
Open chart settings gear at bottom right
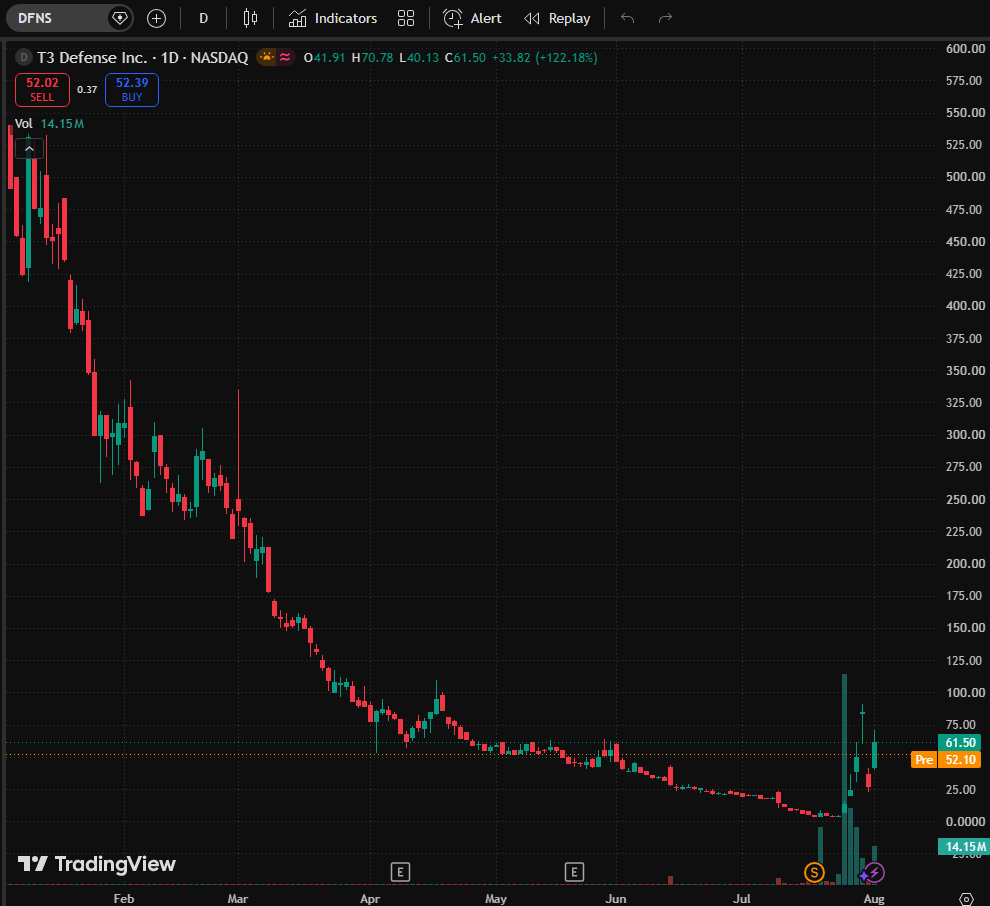966,898
